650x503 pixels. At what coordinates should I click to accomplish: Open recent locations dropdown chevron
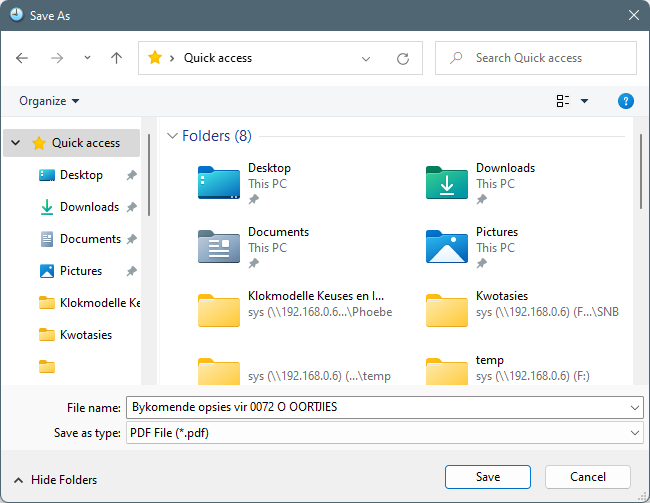[87, 58]
